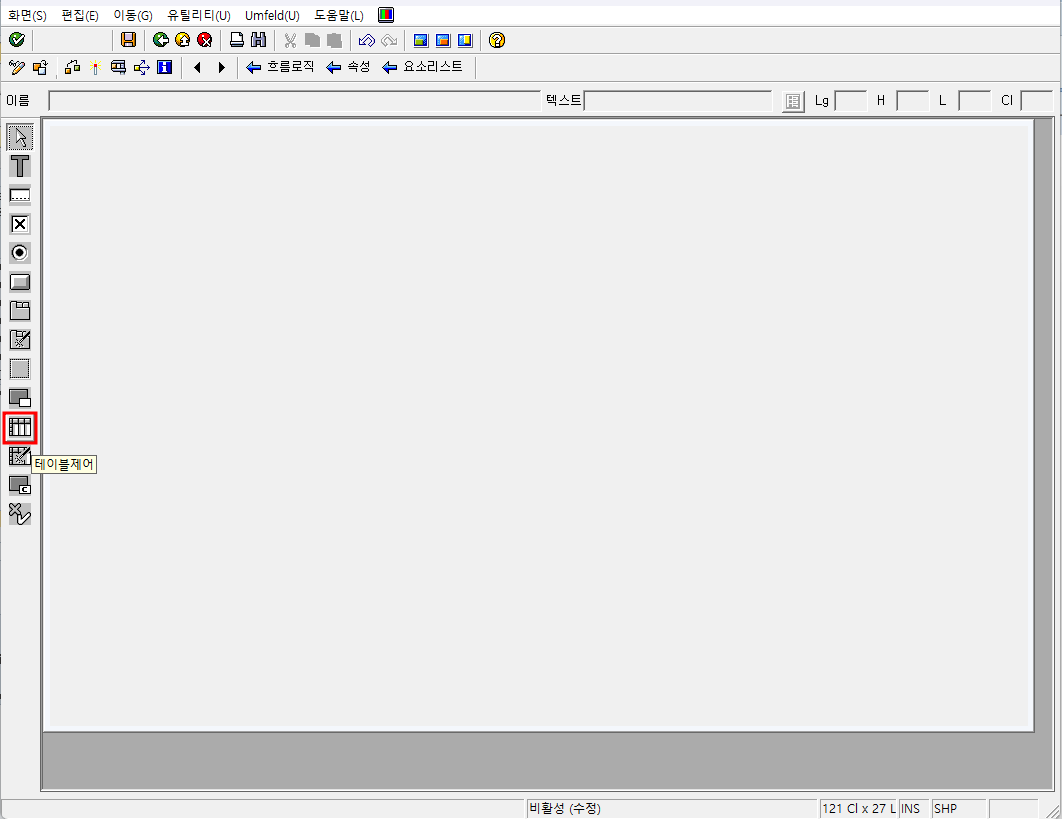
Task: Select the custom control tool
Action: [x=20, y=485]
